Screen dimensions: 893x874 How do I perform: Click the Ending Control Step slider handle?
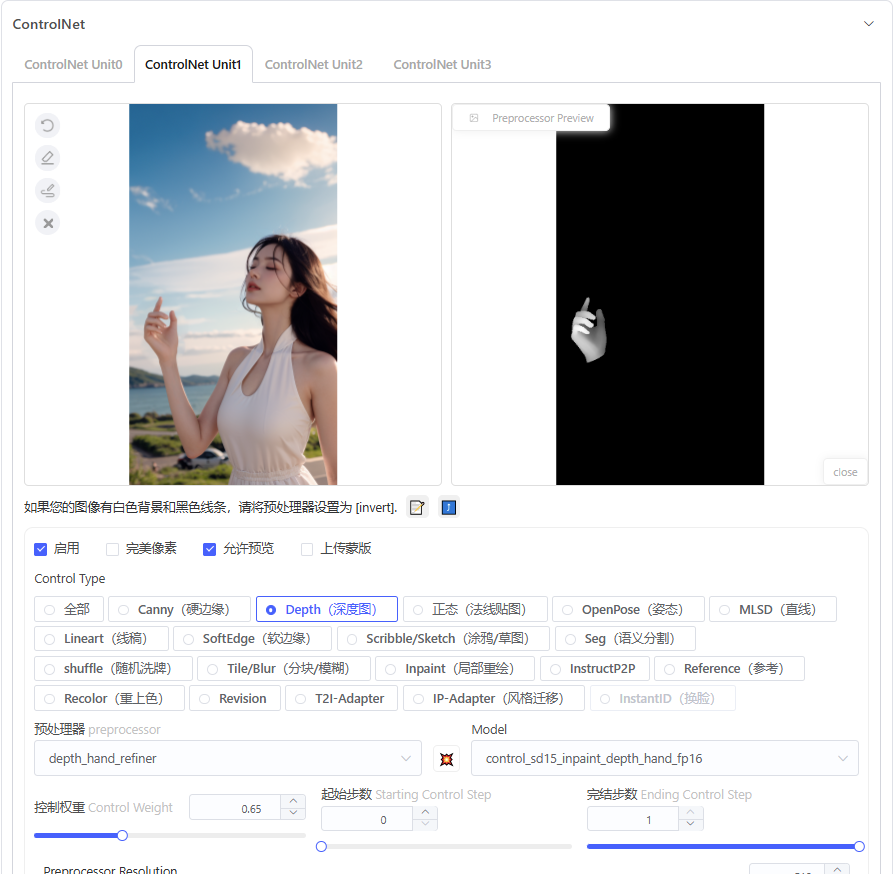coord(859,847)
